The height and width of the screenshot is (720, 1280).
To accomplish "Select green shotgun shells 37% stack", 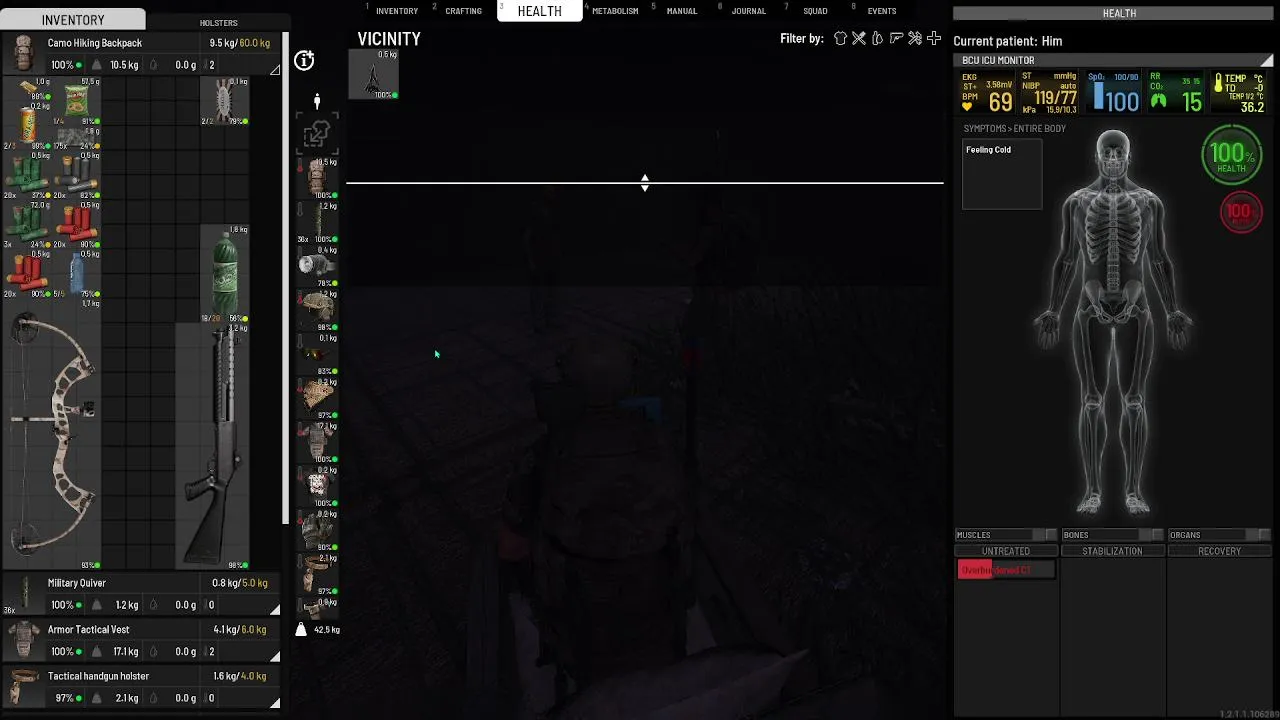I will [x=27, y=174].
